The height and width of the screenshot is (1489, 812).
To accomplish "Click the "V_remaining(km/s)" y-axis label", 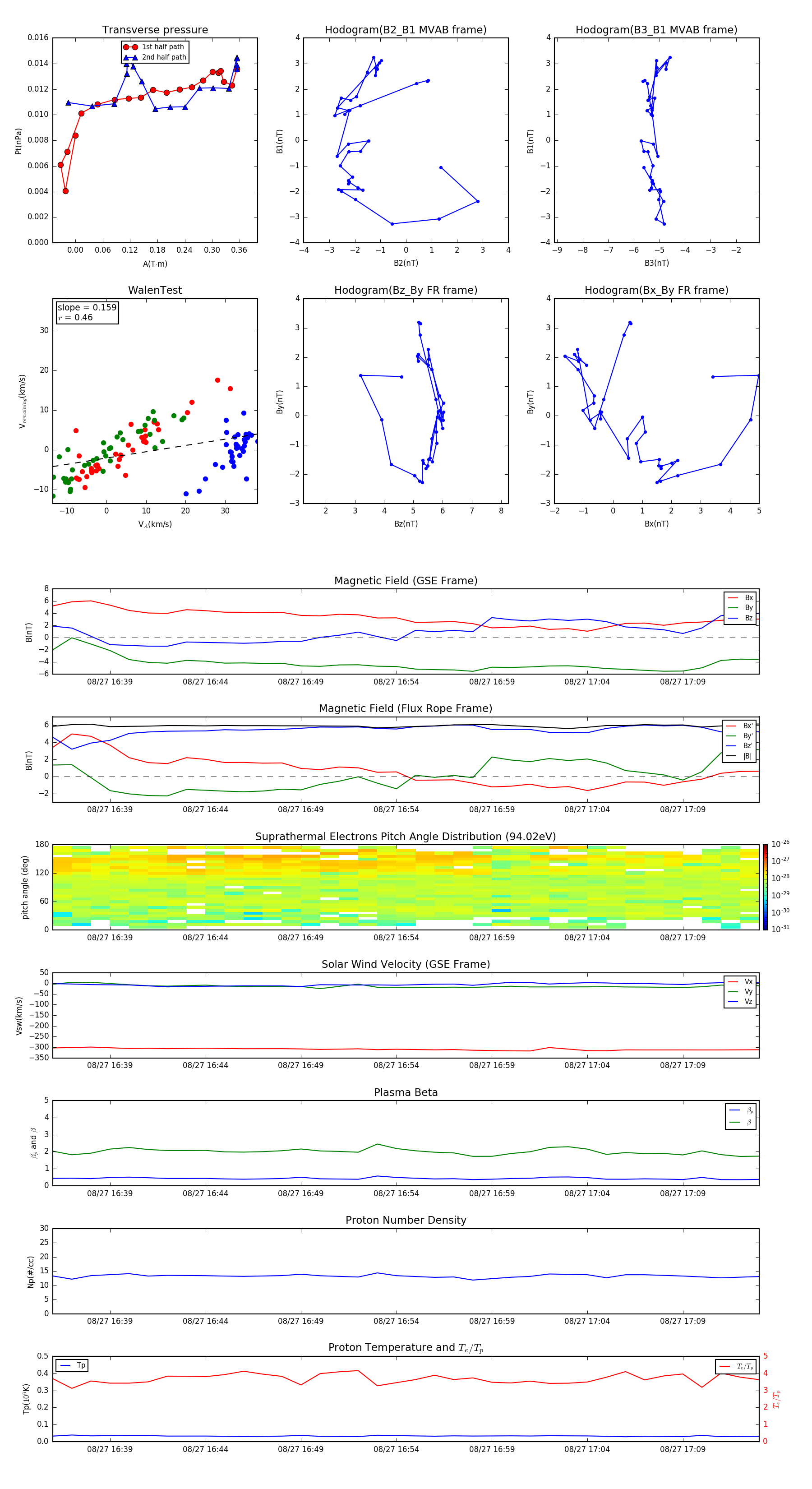I will pyautogui.click(x=23, y=401).
